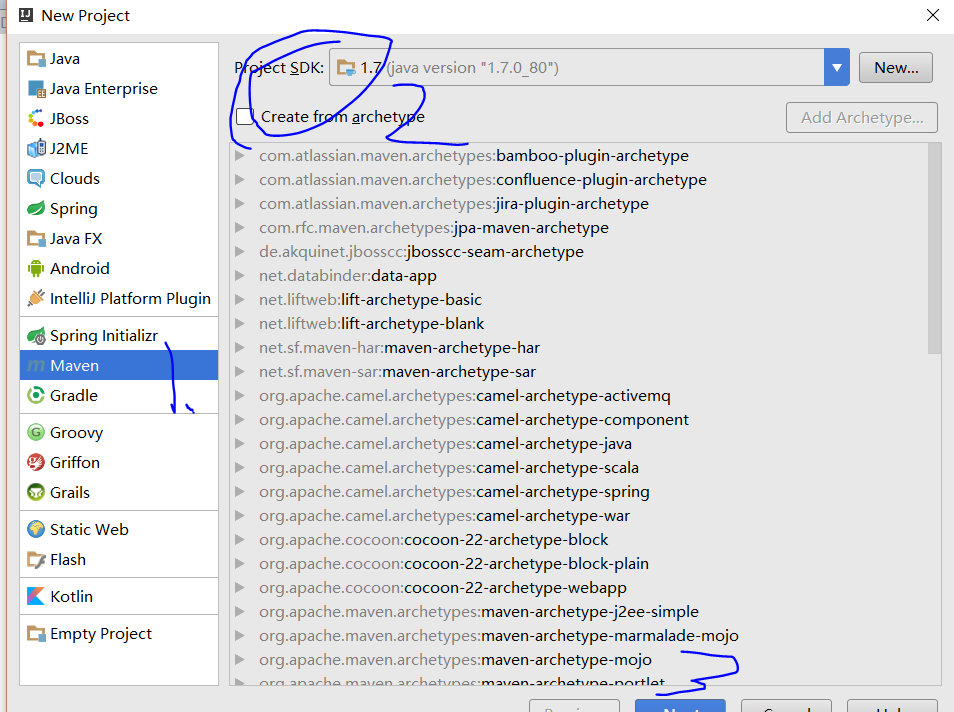Select camel-archetype-war row
954x712 pixels.
click(x=579, y=515)
